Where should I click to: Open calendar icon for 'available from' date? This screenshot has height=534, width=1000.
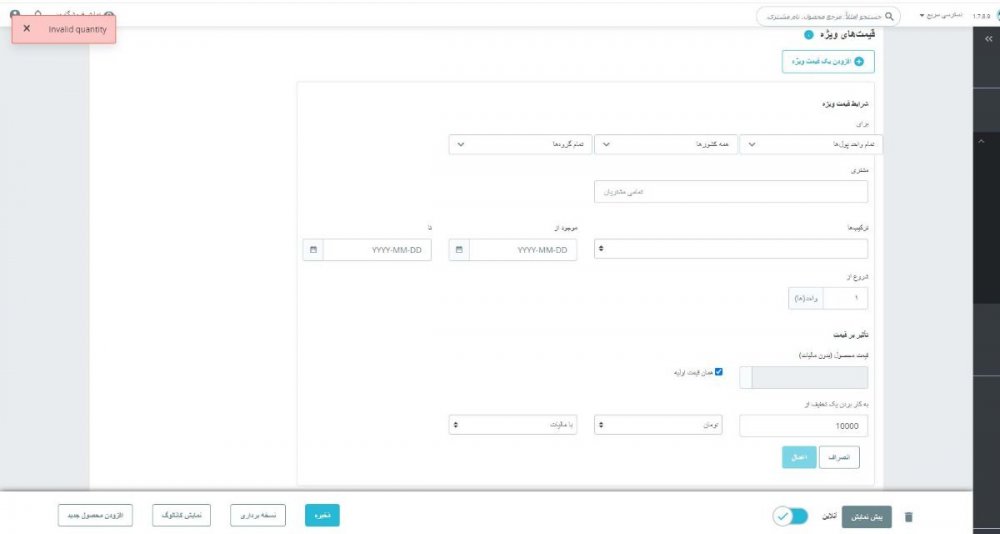pyautogui.click(x=459, y=250)
